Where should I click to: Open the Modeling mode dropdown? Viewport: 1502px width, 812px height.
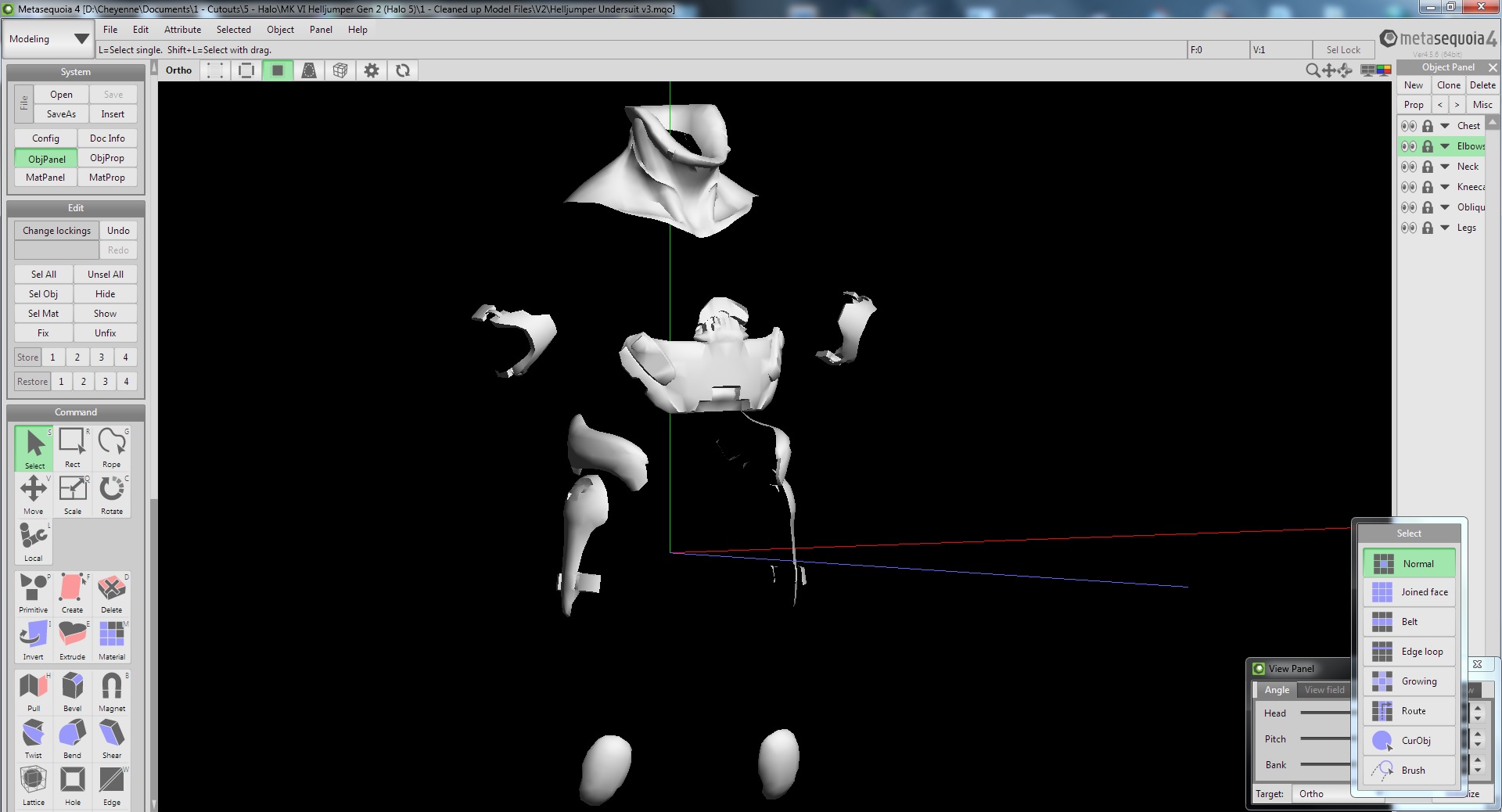(x=48, y=39)
